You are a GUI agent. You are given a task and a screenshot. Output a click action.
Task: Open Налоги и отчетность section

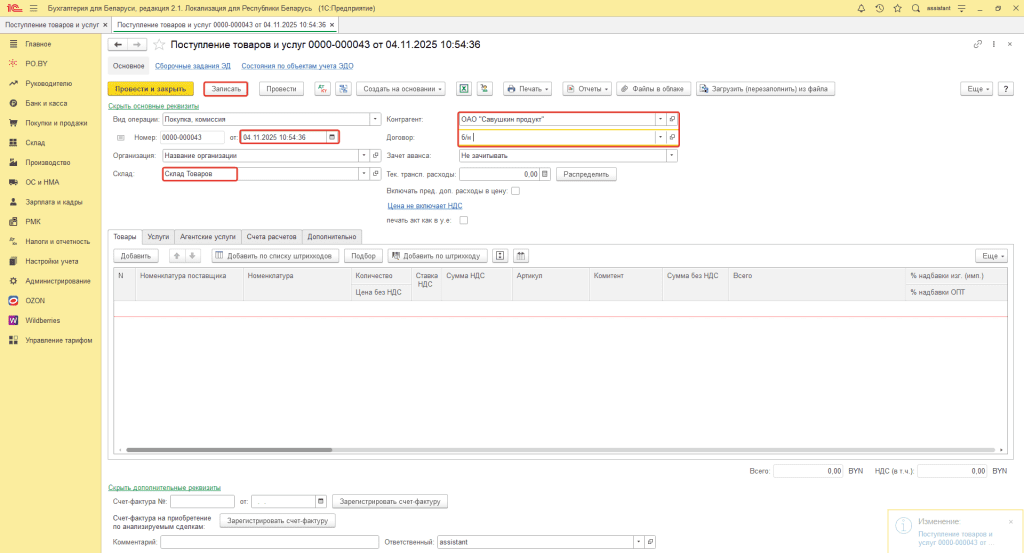click(x=57, y=241)
